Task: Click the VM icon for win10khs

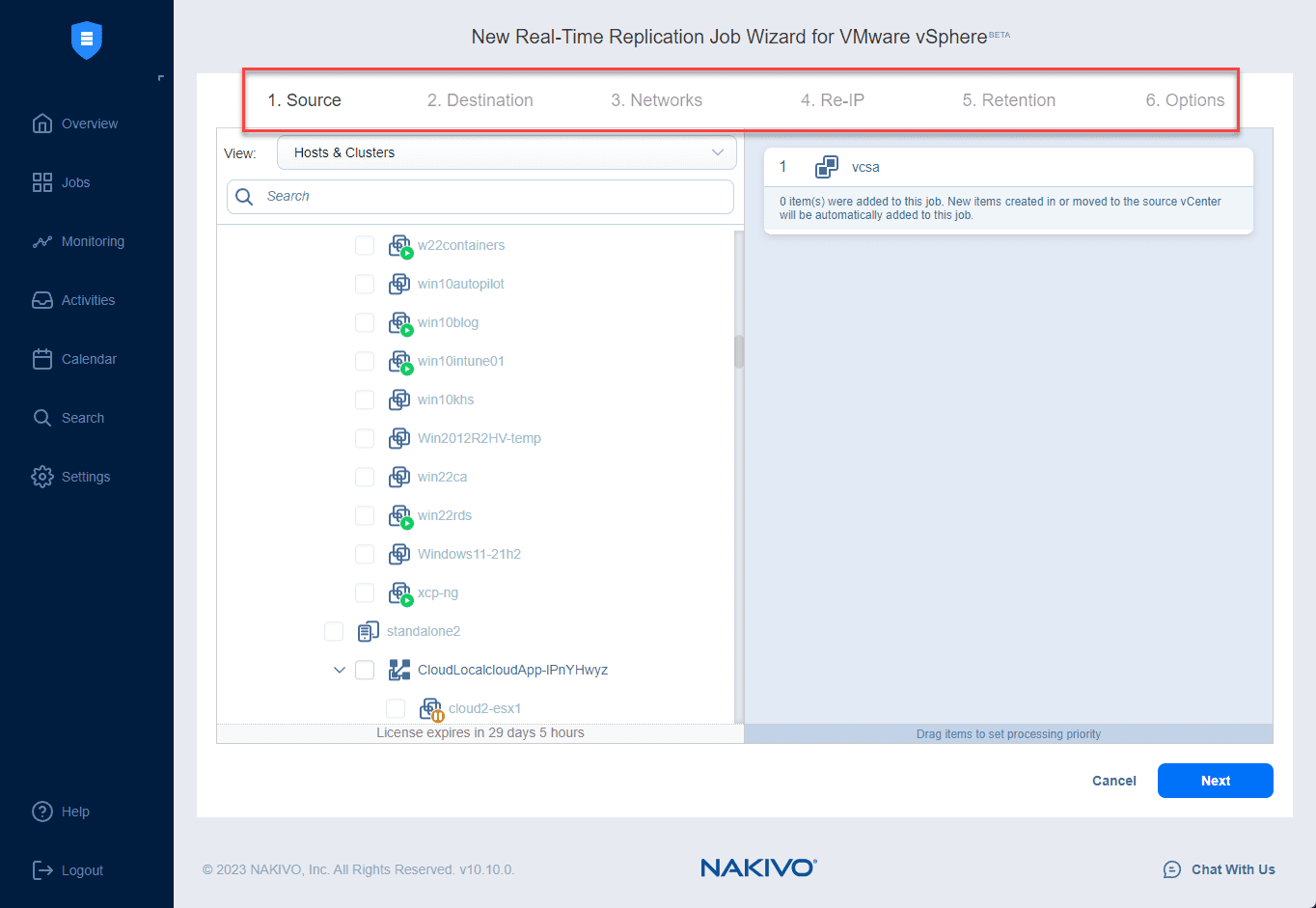Action: click(x=399, y=399)
